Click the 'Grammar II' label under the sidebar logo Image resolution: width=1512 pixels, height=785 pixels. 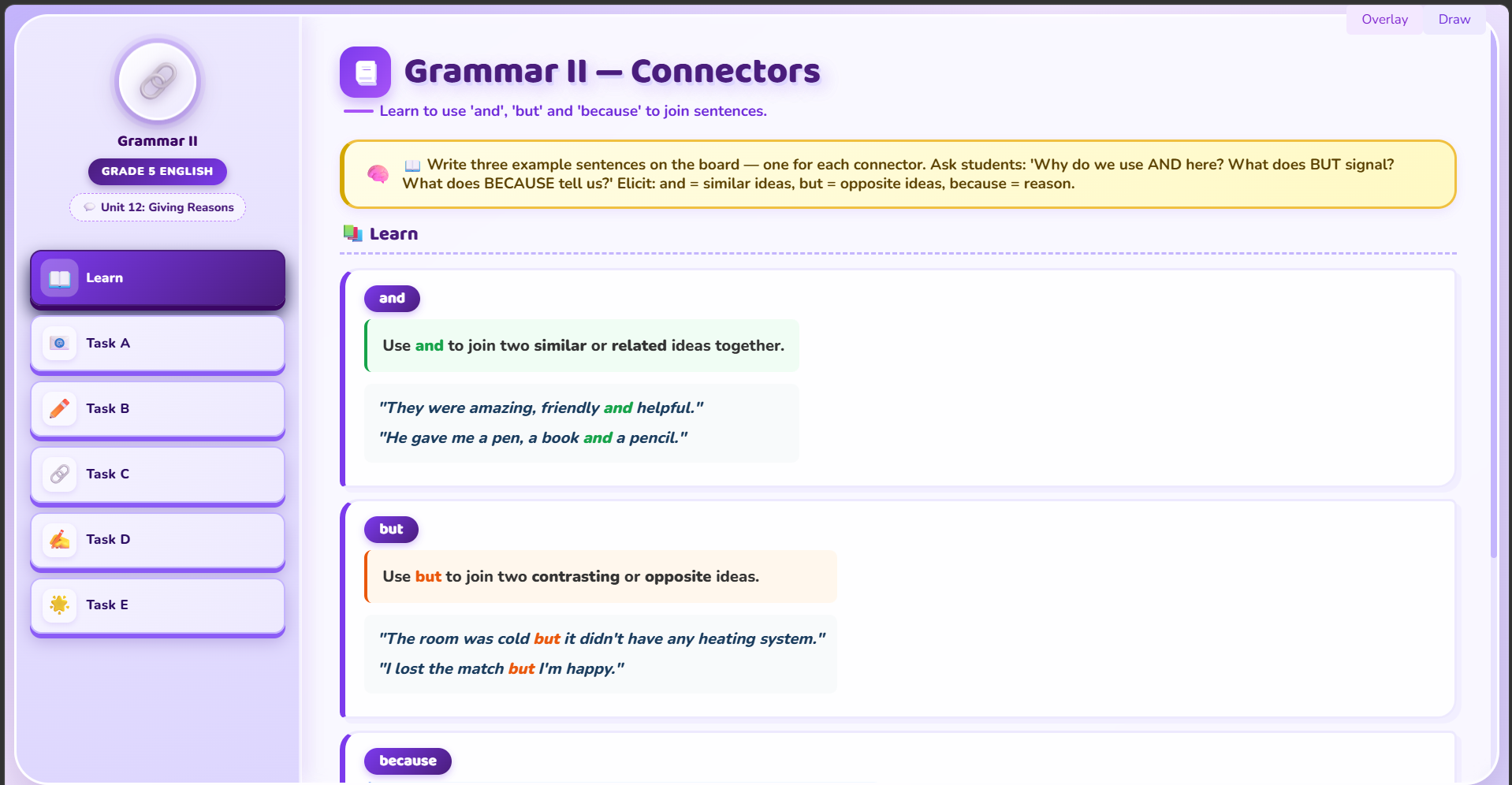pos(158,141)
